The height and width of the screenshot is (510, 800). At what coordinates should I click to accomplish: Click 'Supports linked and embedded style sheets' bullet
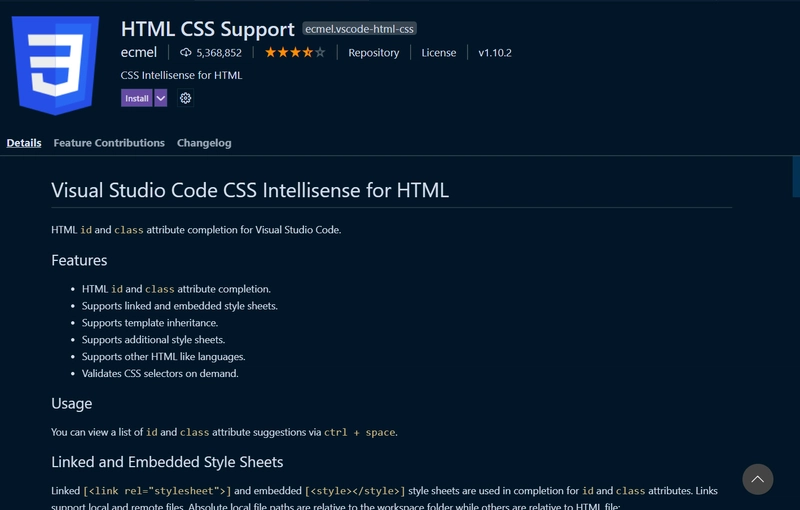coord(180,306)
